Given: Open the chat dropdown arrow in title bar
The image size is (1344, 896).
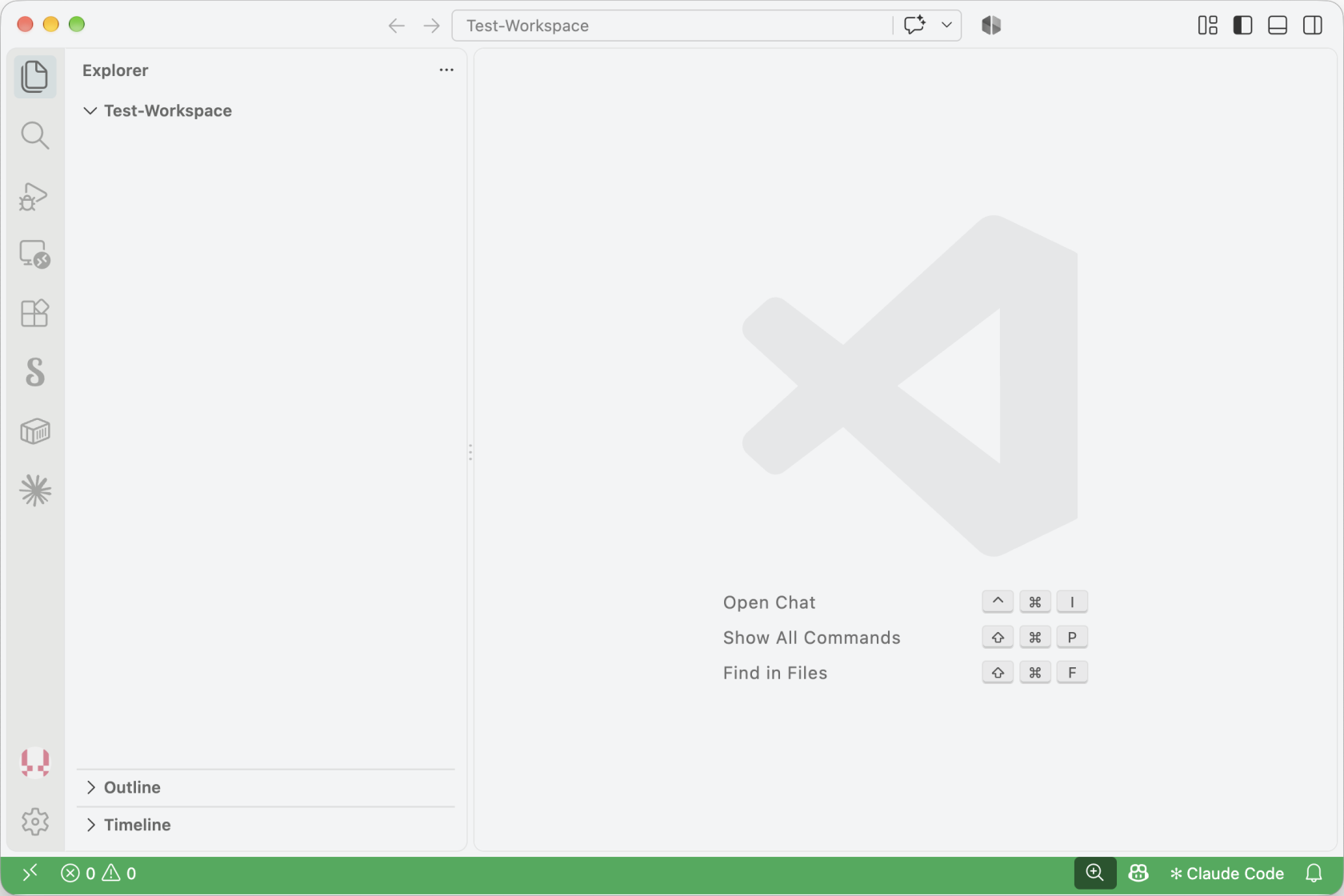Looking at the screenshot, I should point(946,26).
